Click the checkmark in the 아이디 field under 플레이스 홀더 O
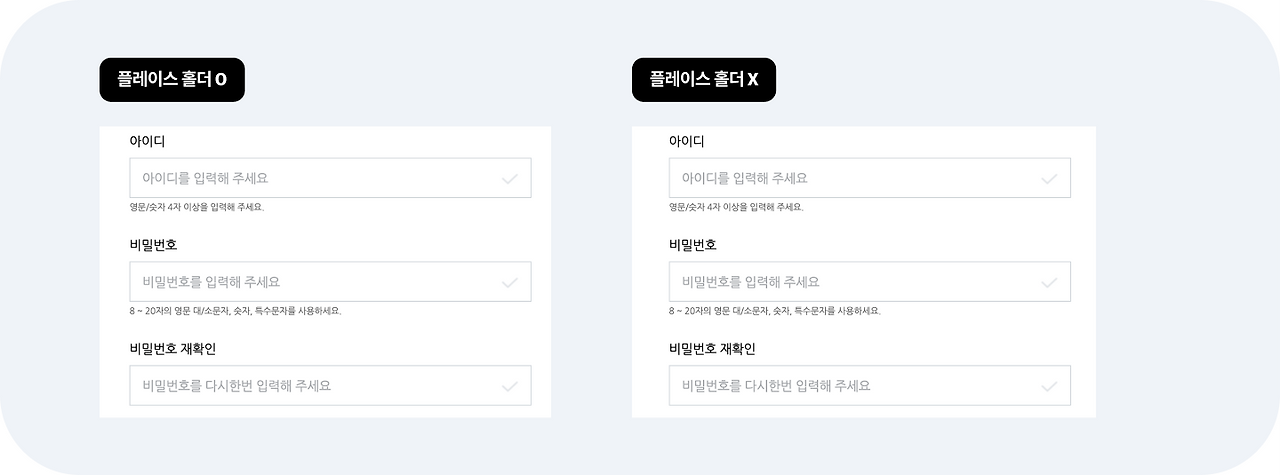This screenshot has height=475, width=1280. point(510,179)
